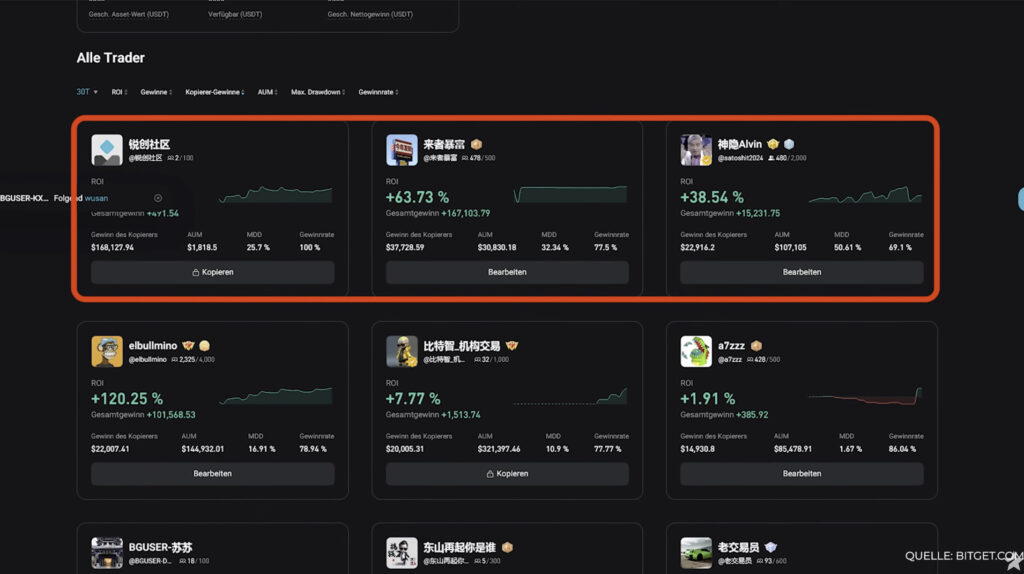Click the circle icon next to wusan
The width and height of the screenshot is (1024, 574).
click(x=158, y=198)
